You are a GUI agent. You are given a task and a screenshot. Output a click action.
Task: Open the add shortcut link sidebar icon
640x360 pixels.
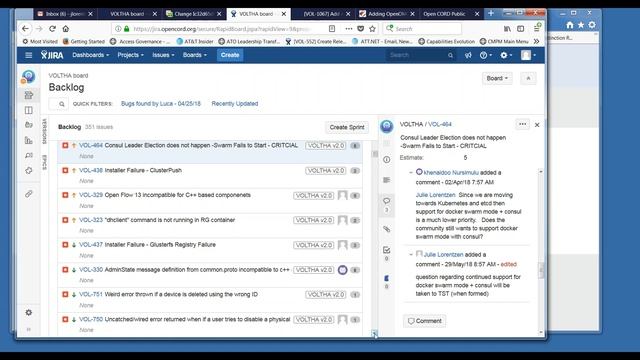tap(29, 194)
